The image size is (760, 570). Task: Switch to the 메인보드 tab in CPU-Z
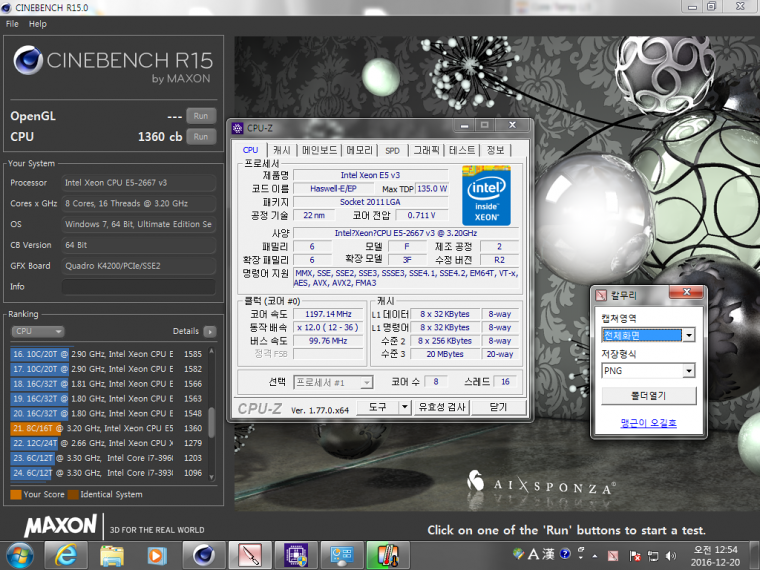(x=319, y=150)
